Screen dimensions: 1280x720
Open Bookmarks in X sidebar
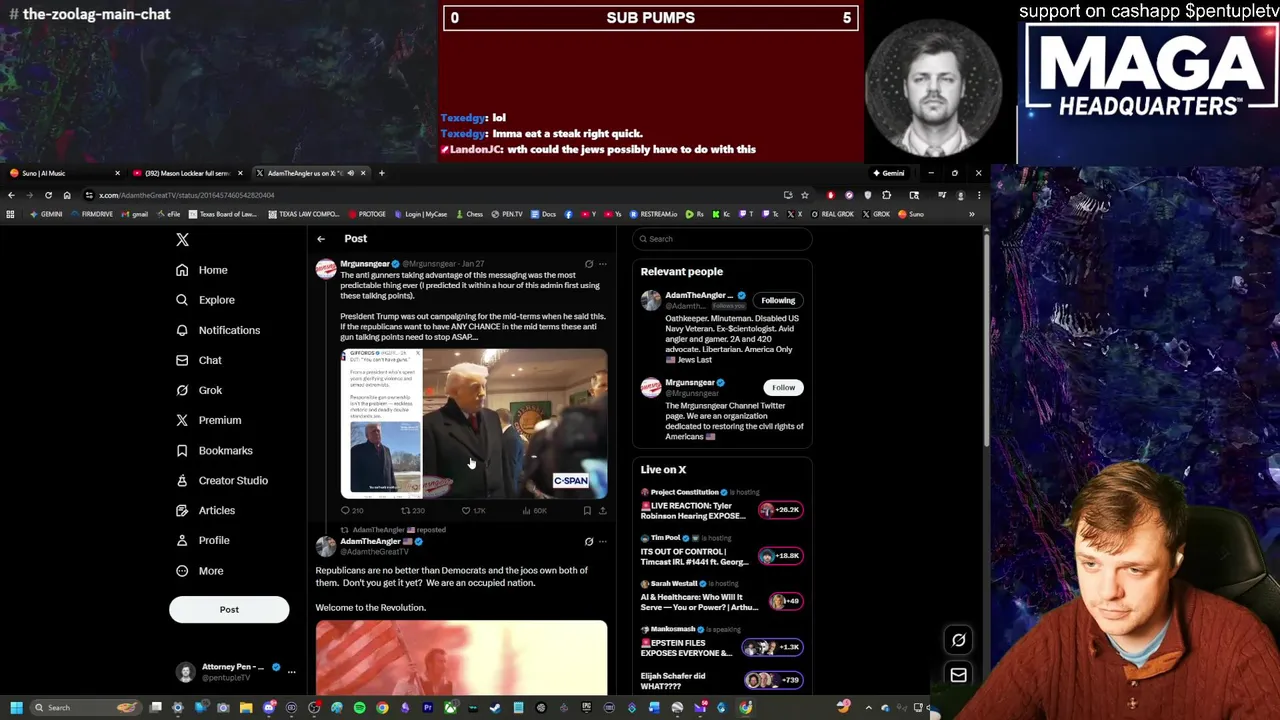click(x=213, y=450)
